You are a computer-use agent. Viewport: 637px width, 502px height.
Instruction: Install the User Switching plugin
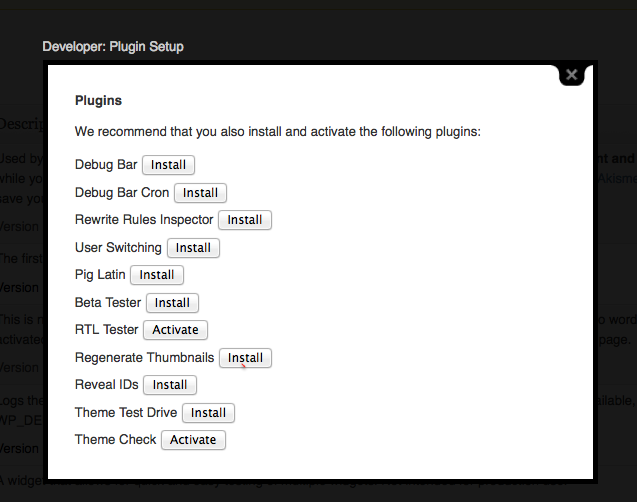point(193,247)
